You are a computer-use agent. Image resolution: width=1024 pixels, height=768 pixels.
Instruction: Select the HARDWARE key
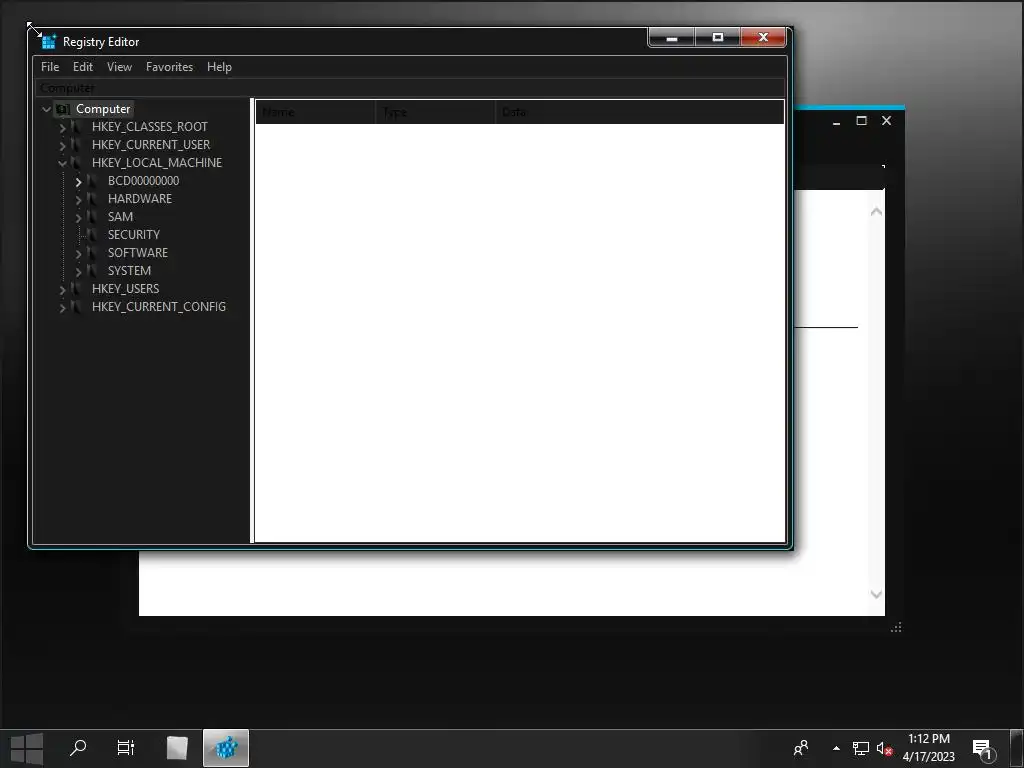pos(140,199)
